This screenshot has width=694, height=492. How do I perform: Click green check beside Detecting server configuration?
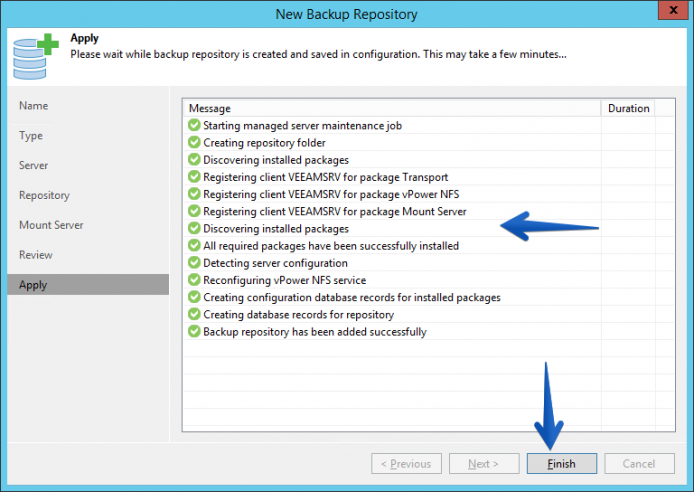(x=194, y=263)
